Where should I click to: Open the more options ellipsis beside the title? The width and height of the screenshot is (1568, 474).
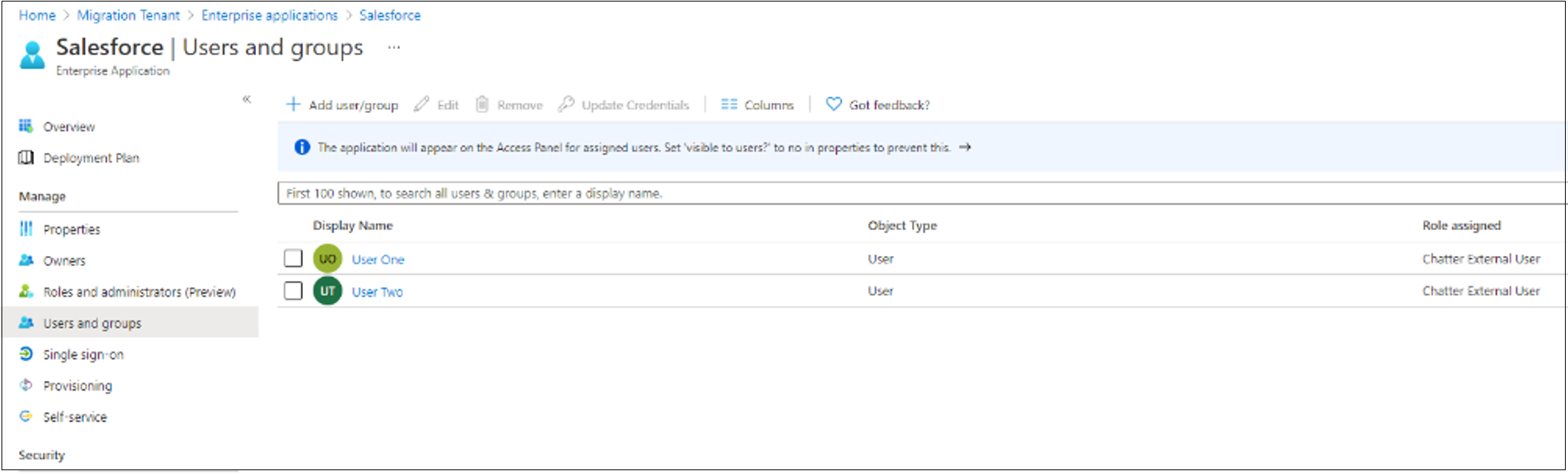point(394,47)
